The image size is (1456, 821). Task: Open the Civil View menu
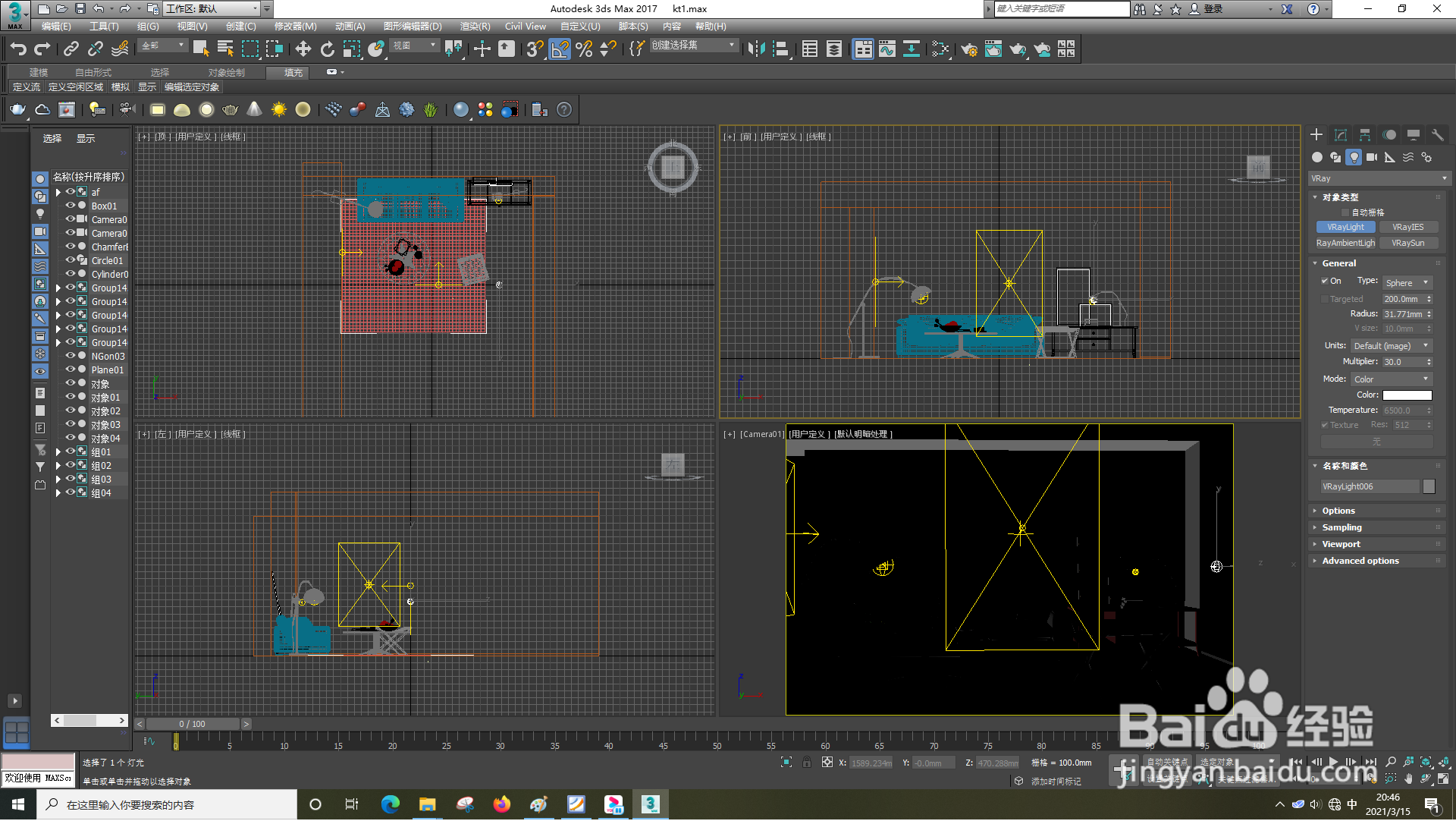526,27
